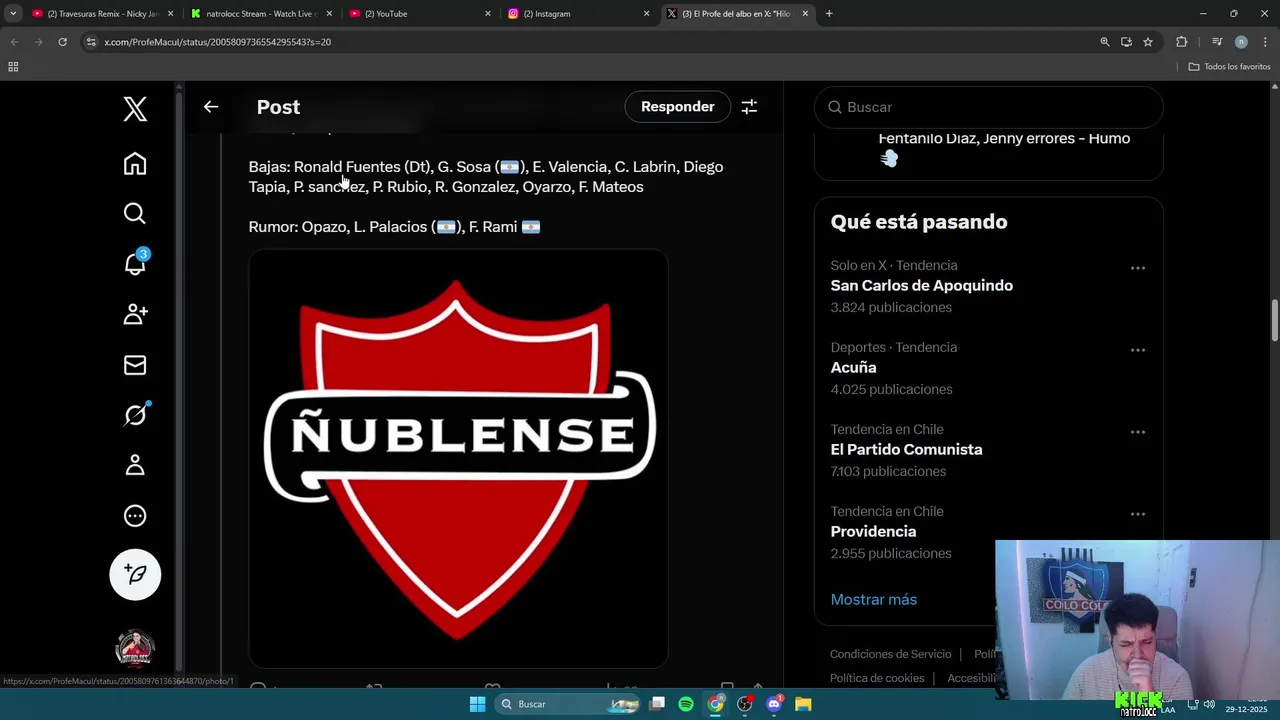
Task: Open Notifications bell icon
Action: click(x=135, y=263)
